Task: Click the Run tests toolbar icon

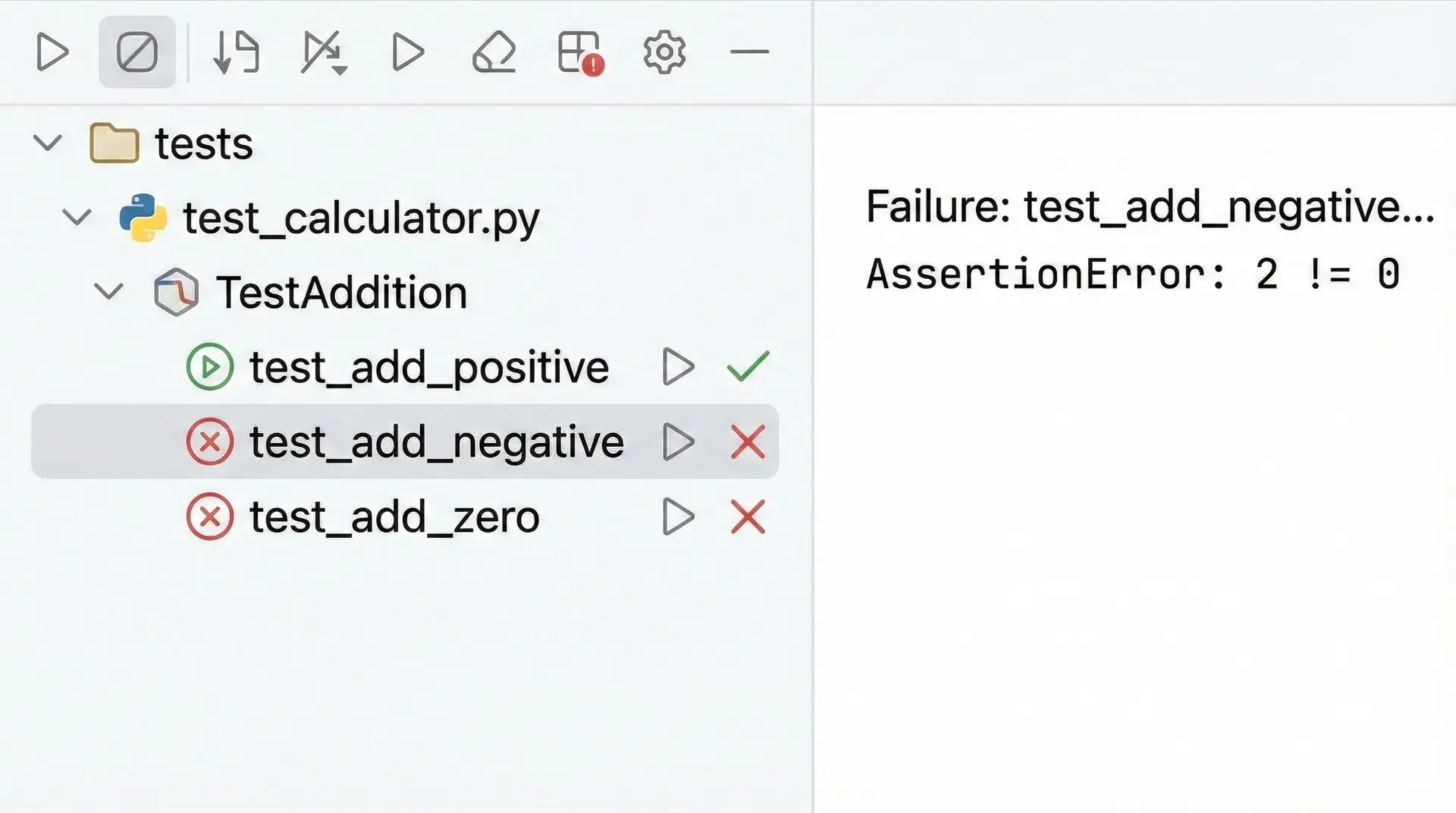Action: point(52,52)
